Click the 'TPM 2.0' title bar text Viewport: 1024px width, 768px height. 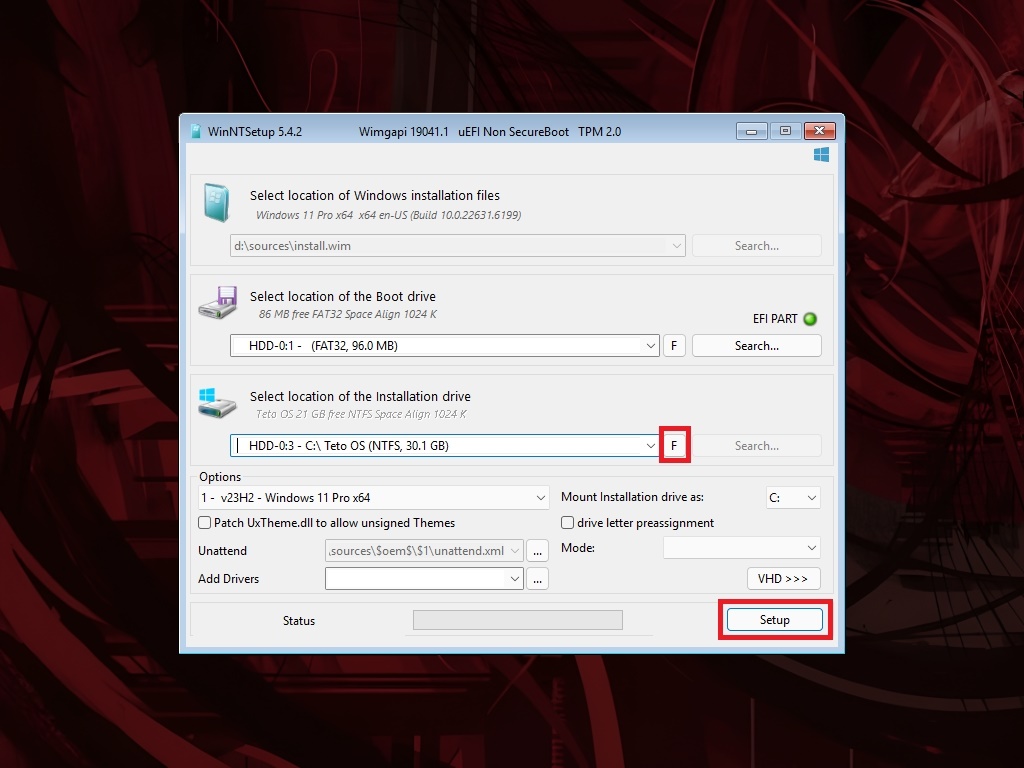pyautogui.click(x=599, y=131)
